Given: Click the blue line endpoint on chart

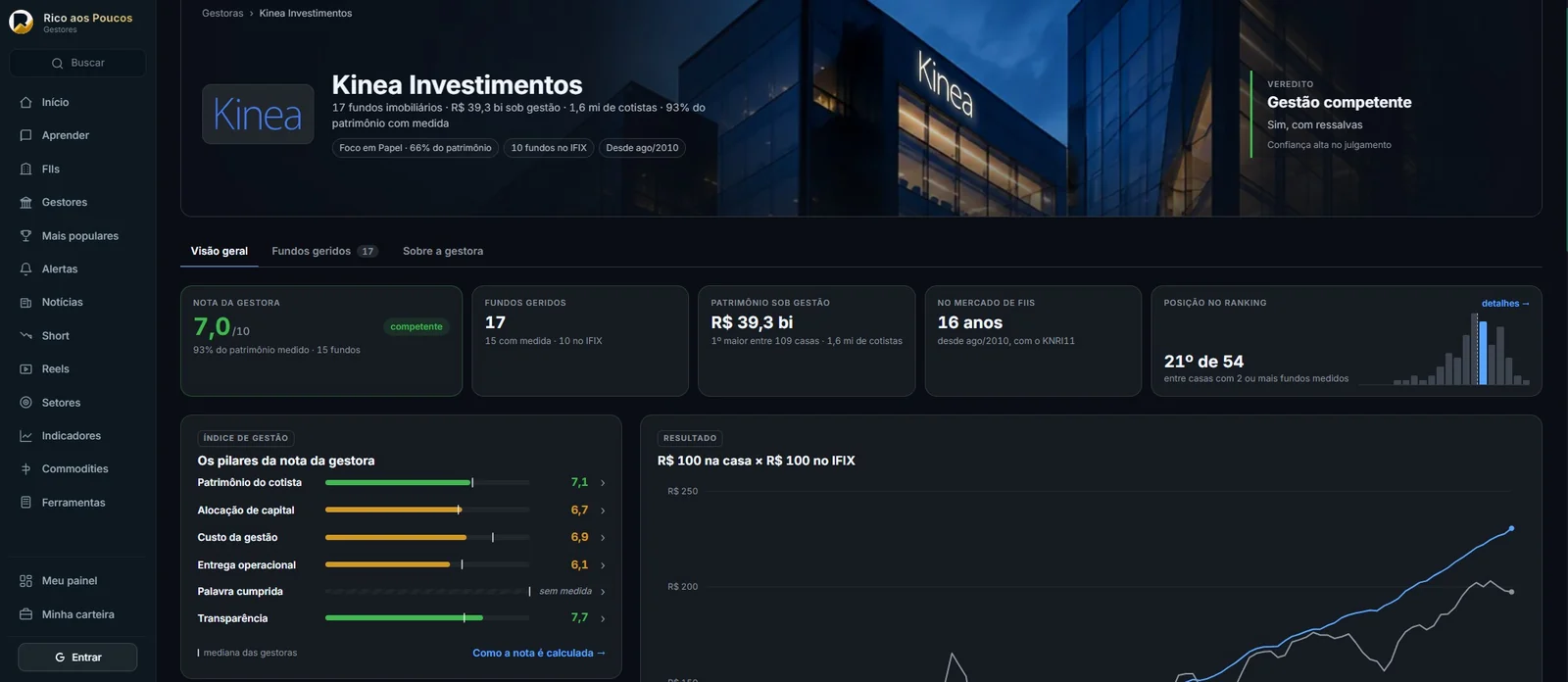Looking at the screenshot, I should (1511, 528).
